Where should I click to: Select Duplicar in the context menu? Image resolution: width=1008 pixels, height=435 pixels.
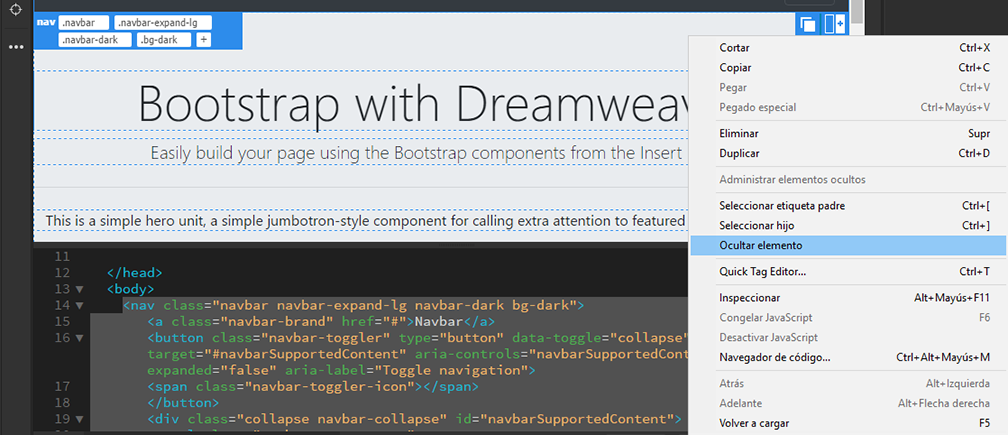click(x=739, y=153)
